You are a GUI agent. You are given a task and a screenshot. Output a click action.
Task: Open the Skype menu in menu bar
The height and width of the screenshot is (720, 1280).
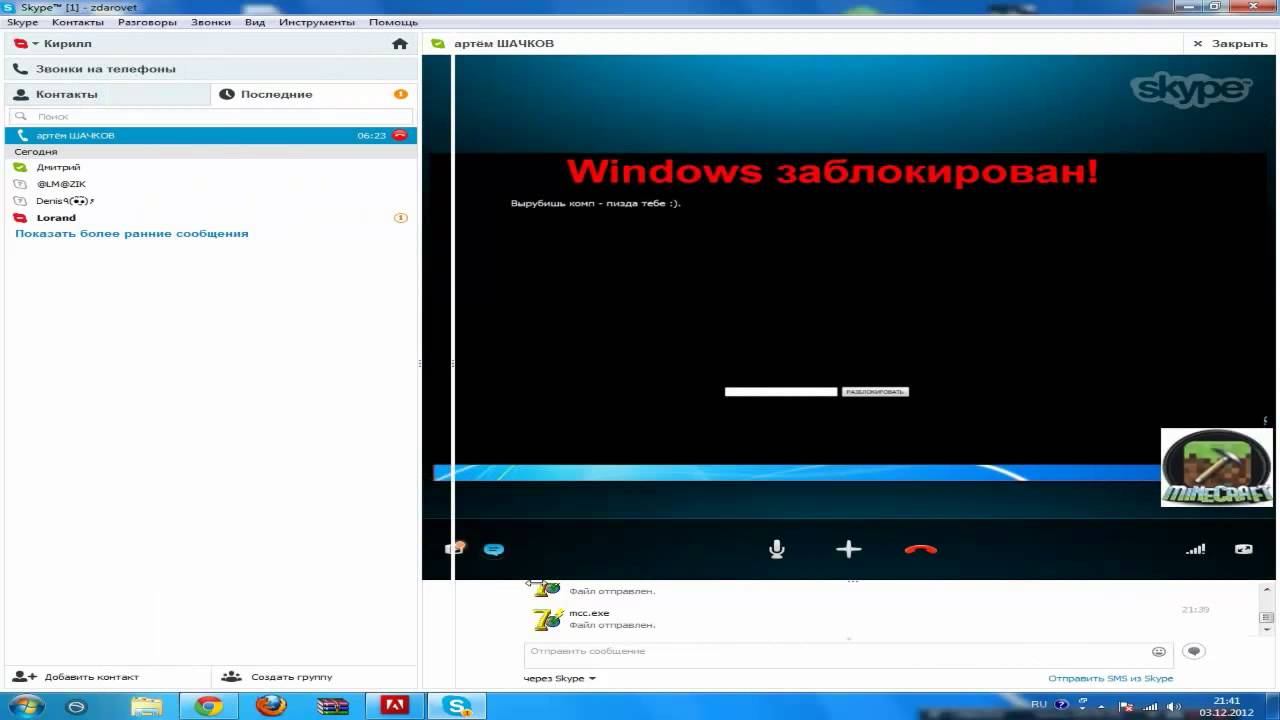(22, 22)
